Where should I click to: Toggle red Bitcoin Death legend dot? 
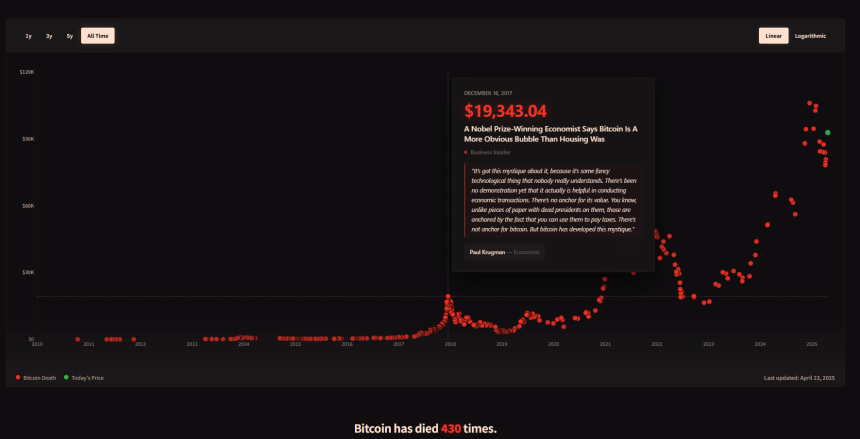point(18,377)
